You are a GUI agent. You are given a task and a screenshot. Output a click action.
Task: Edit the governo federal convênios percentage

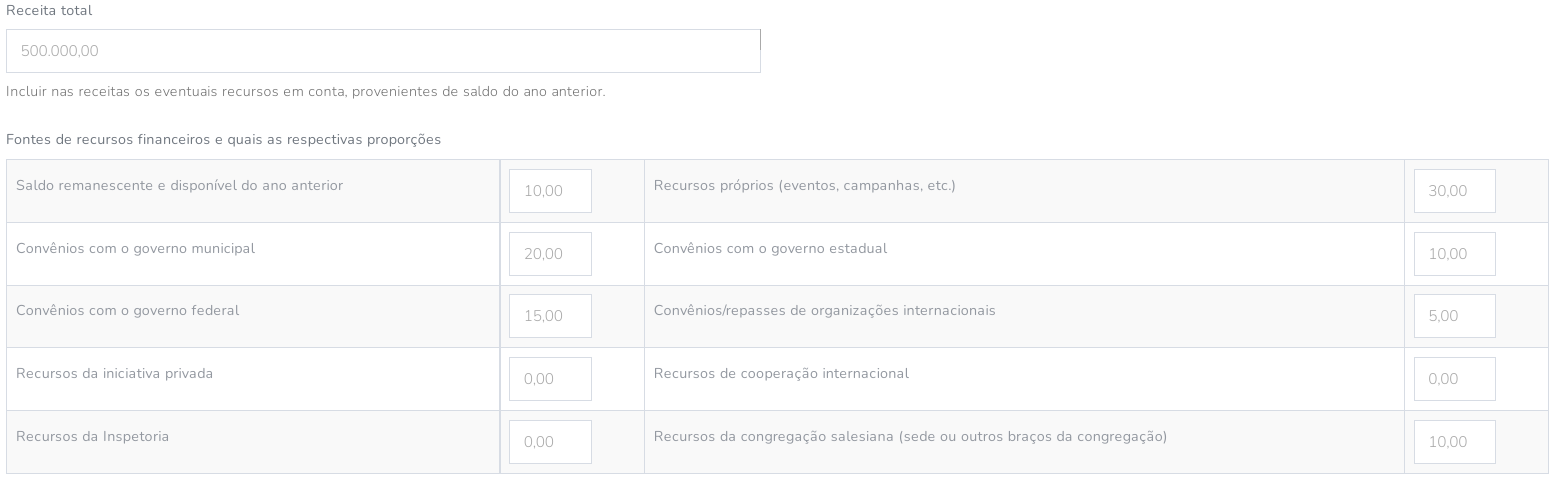pos(550,316)
